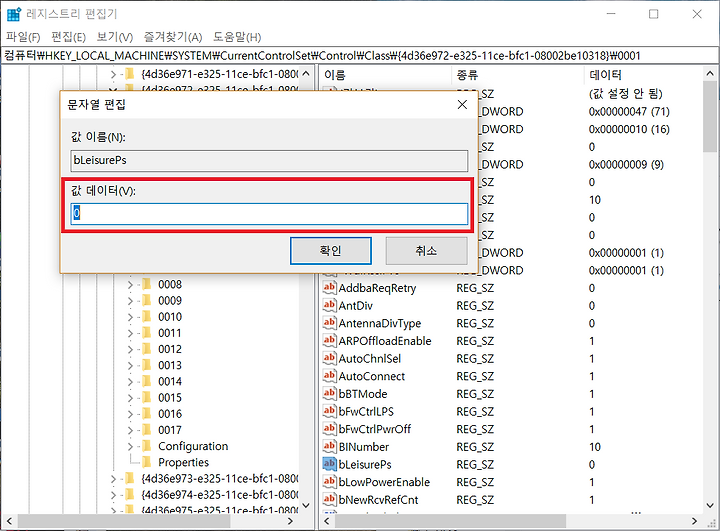Click the folder icon of key 0016
Viewport: 720px width, 531px height.
pyautogui.click(x=146, y=413)
